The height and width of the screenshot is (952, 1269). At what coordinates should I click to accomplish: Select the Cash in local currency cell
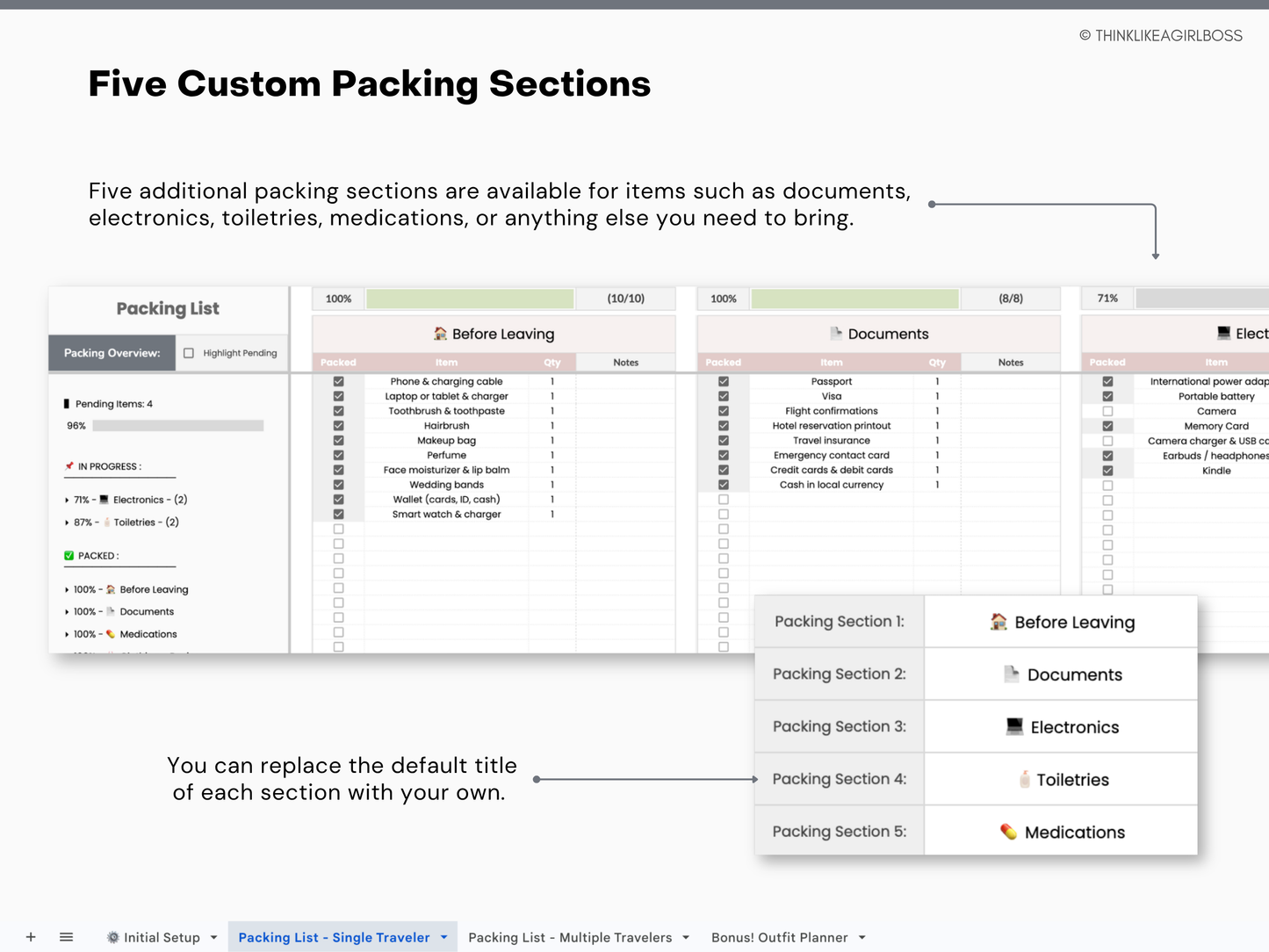coord(832,485)
